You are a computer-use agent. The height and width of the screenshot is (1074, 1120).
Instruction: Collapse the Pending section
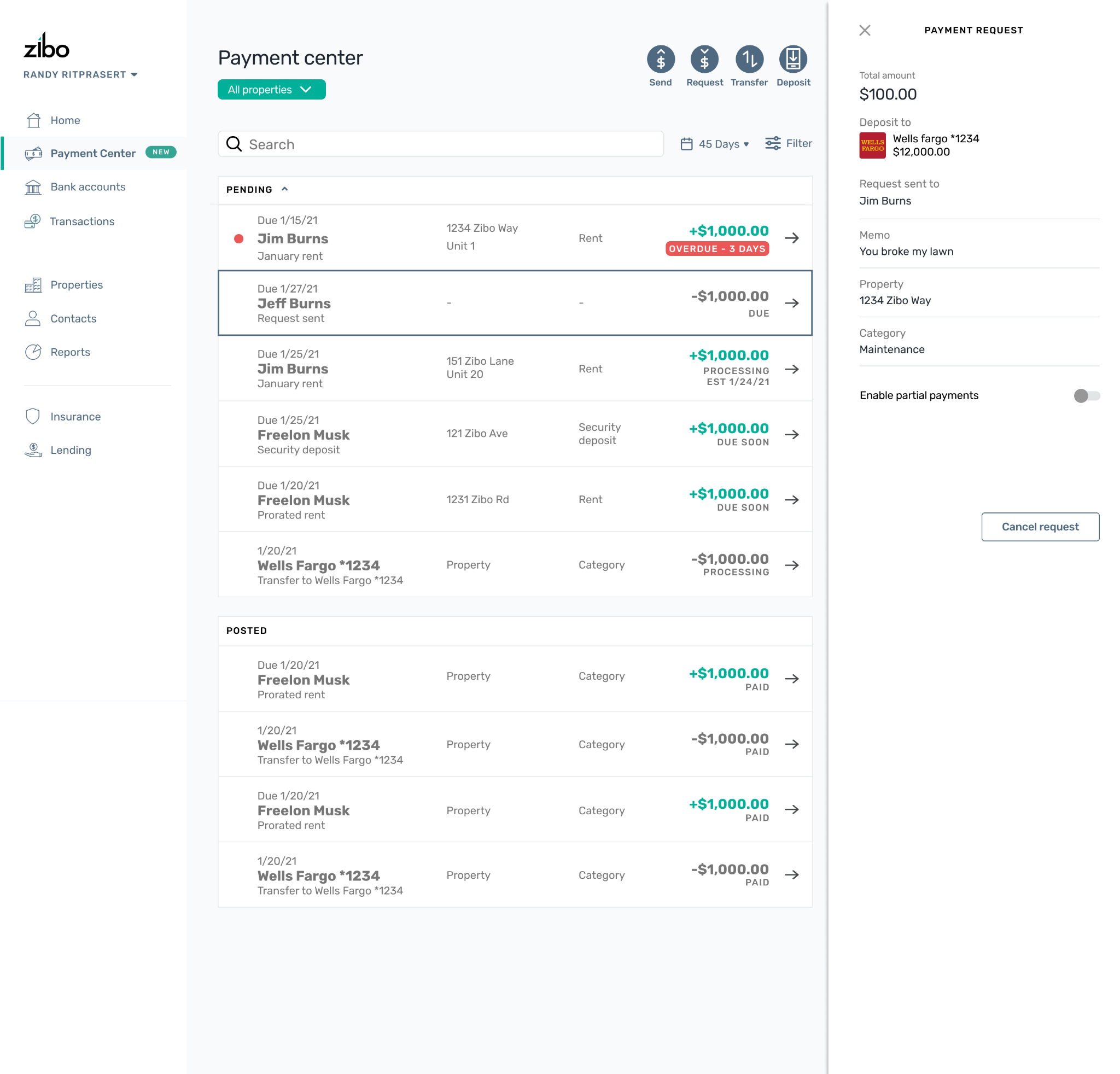point(284,189)
